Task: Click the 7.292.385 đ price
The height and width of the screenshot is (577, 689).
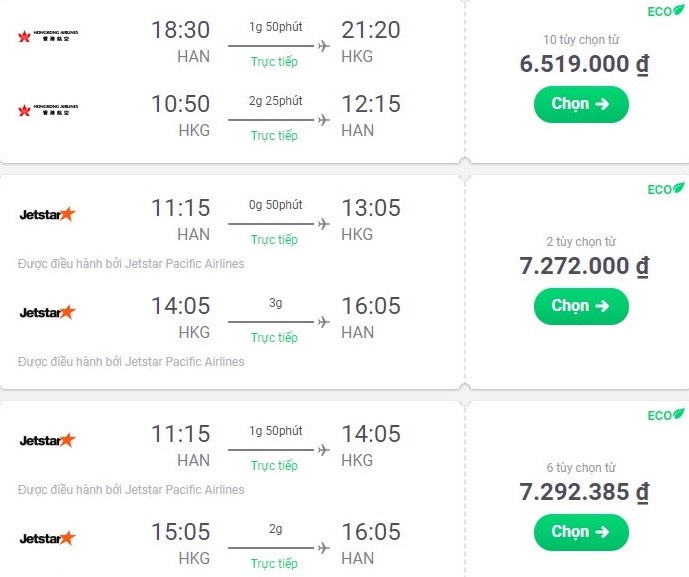Action: click(x=584, y=492)
